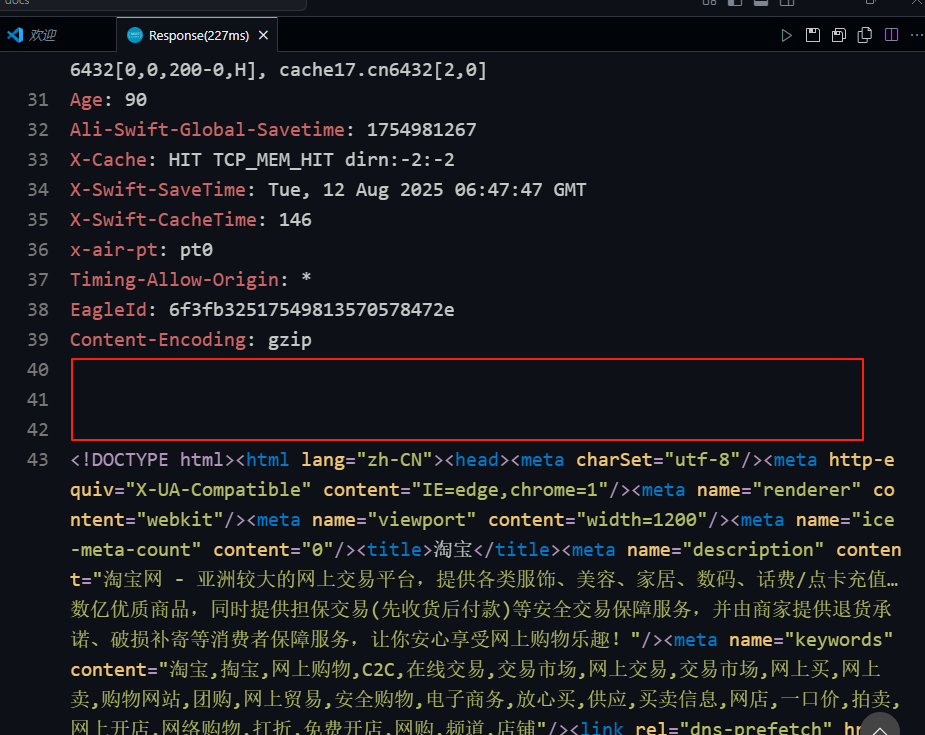Split the editor to the right

coord(891,35)
